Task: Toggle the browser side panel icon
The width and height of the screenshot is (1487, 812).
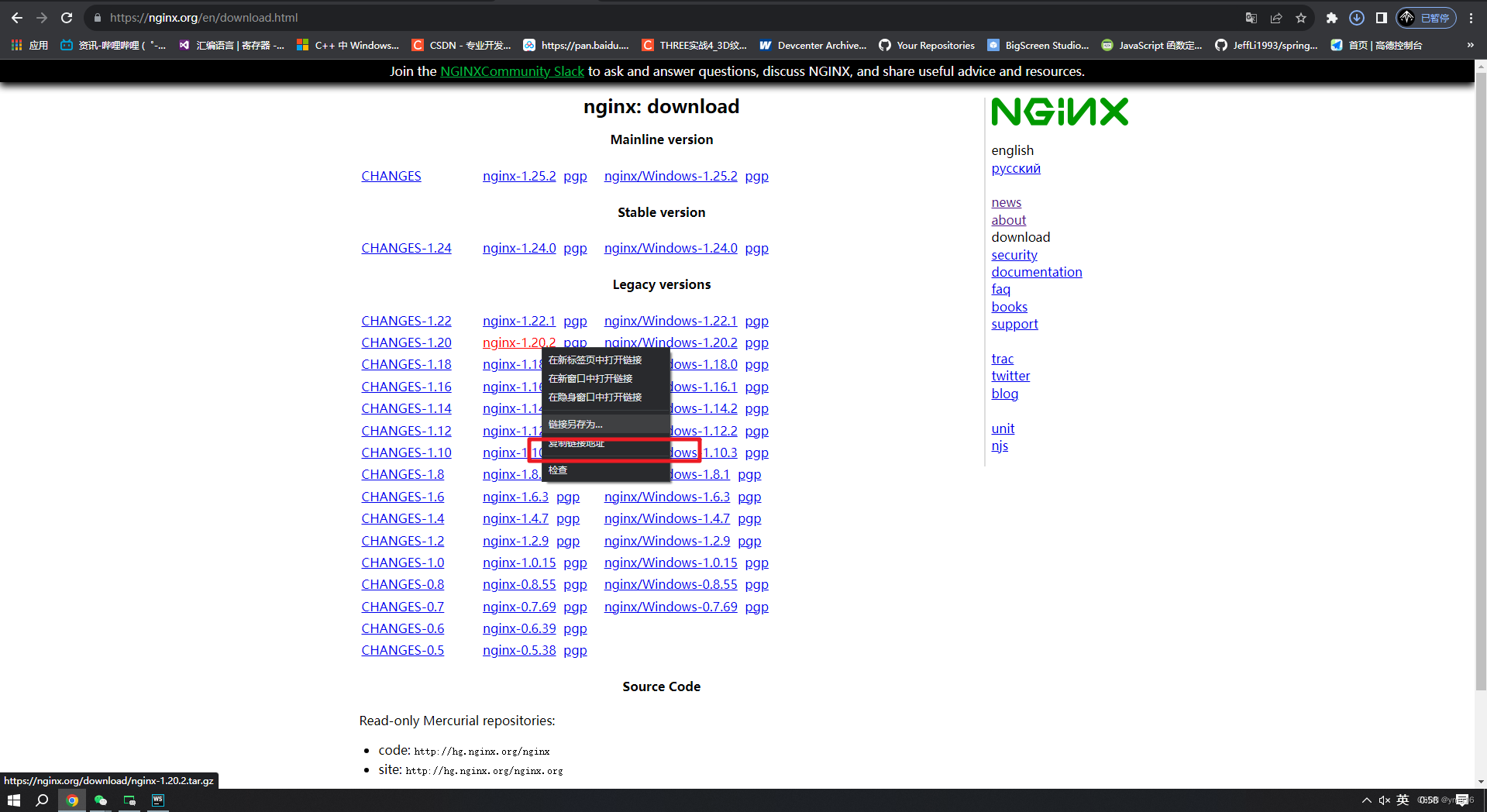Action: [x=1381, y=18]
